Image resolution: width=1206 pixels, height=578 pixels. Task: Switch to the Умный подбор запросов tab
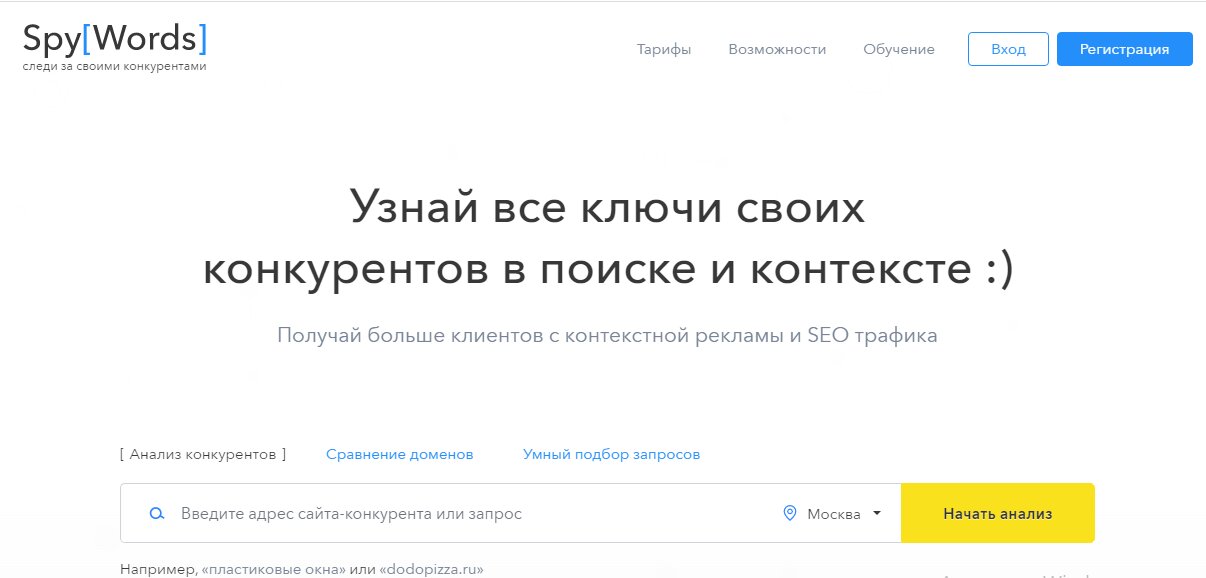coord(611,453)
